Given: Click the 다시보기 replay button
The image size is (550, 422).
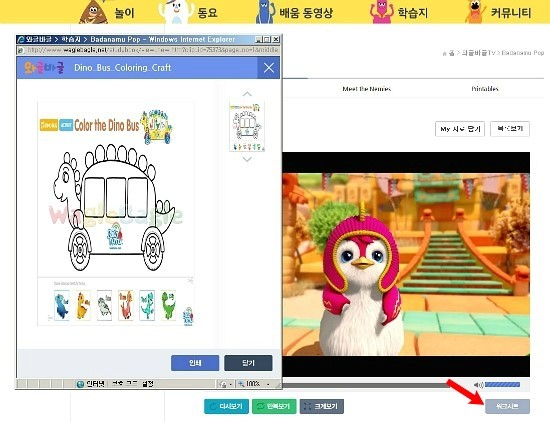Looking at the screenshot, I should tap(226, 407).
